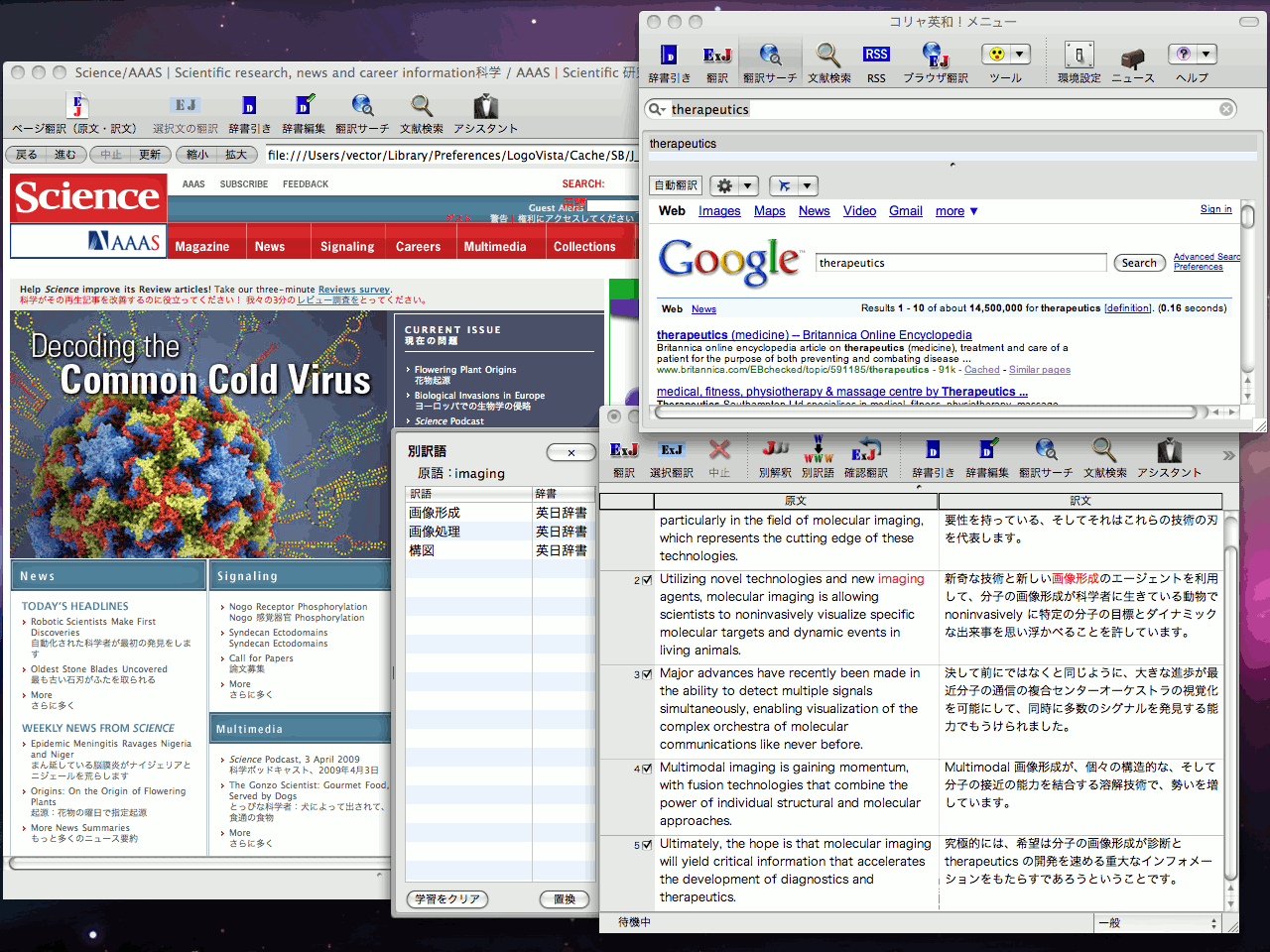
Task: Open the ツール dropdown arrow
Action: point(1020,55)
